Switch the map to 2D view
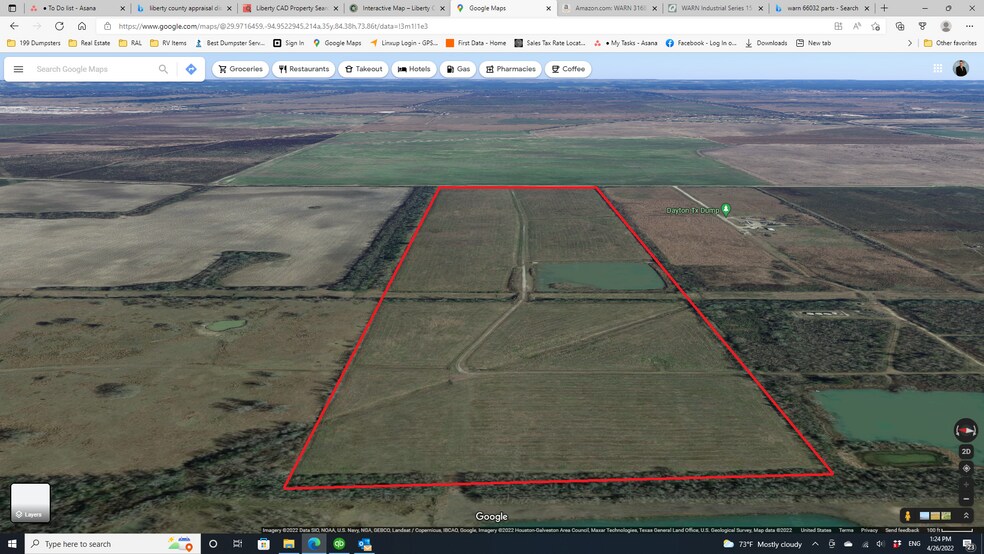 click(966, 452)
